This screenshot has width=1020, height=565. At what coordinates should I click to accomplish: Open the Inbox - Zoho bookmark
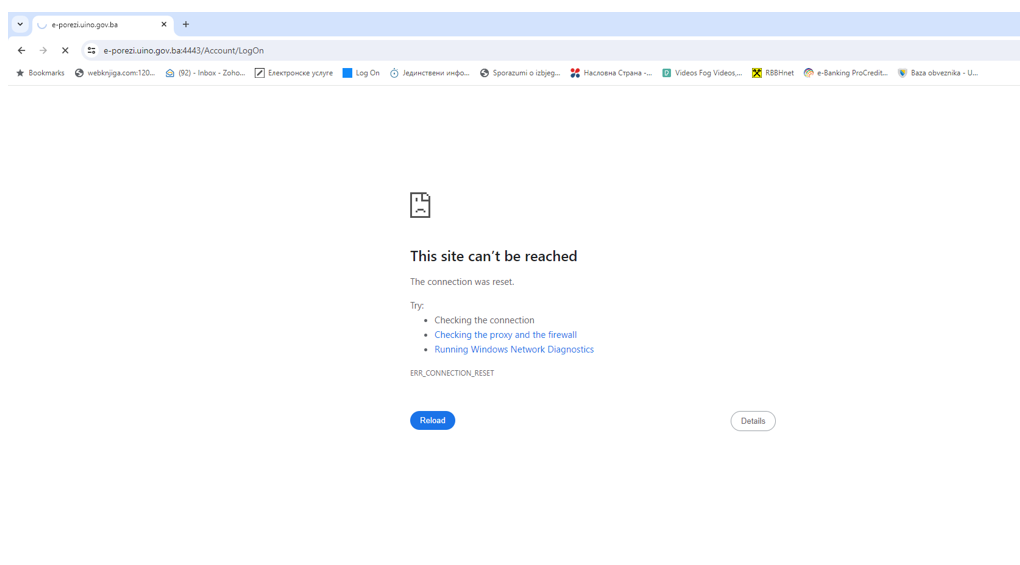(x=206, y=73)
